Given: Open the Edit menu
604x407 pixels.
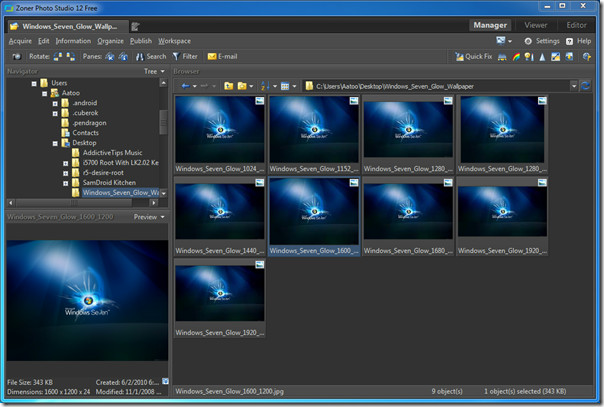Looking at the screenshot, I should click(44, 41).
